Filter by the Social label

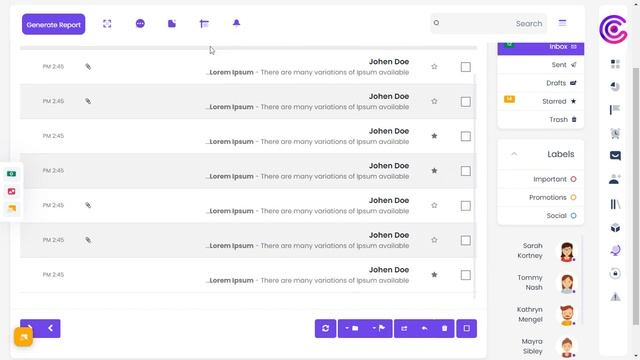(556, 216)
